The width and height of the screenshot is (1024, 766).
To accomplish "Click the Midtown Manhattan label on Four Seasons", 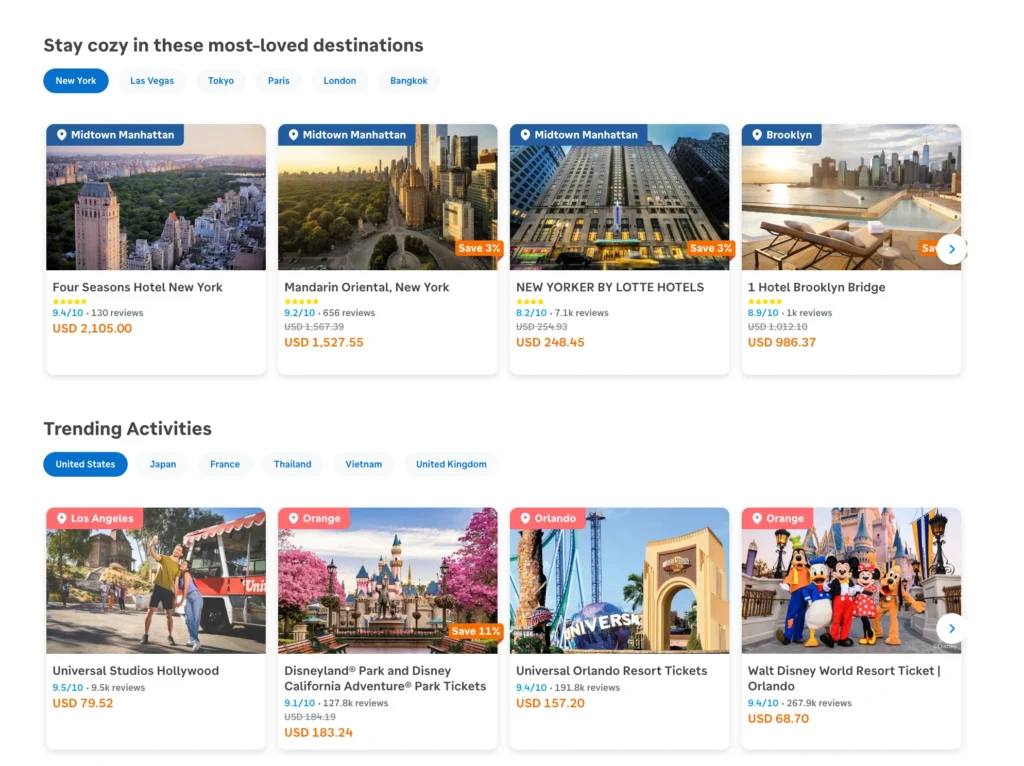I will (x=123, y=135).
